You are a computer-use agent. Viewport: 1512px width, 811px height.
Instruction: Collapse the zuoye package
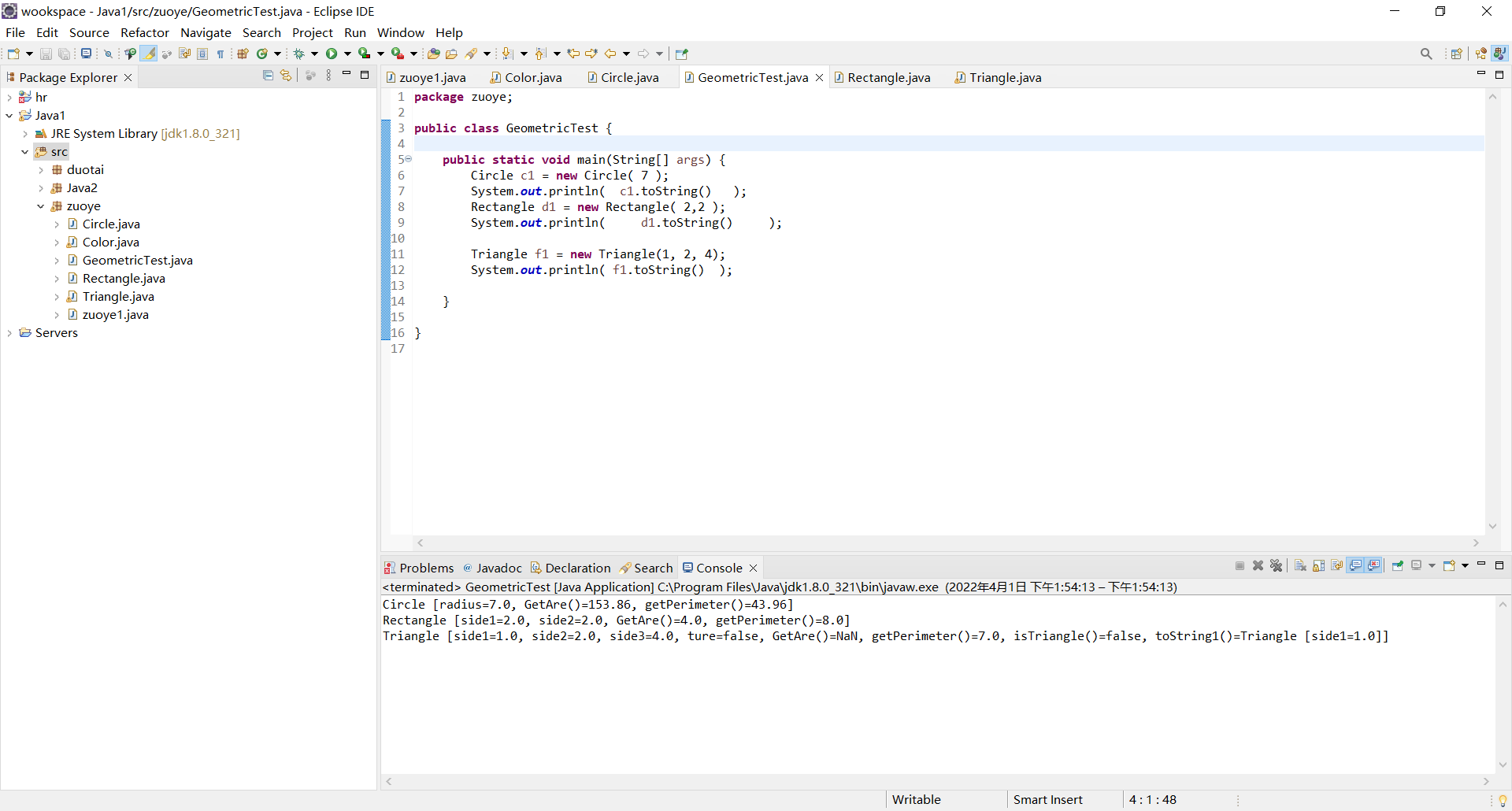click(41, 206)
